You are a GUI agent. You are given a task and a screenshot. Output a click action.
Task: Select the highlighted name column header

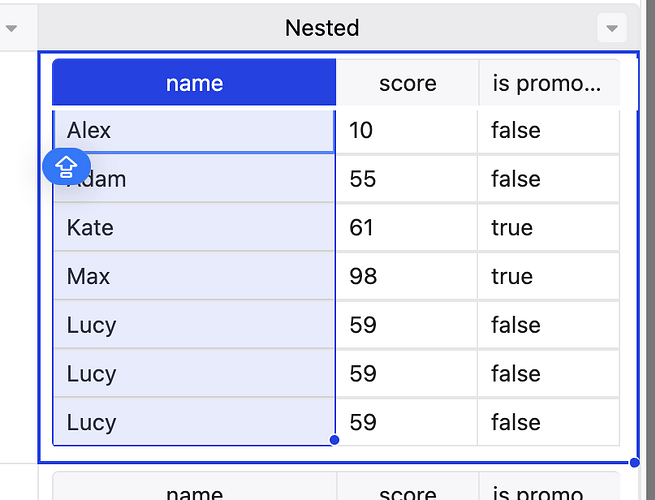[x=194, y=82]
